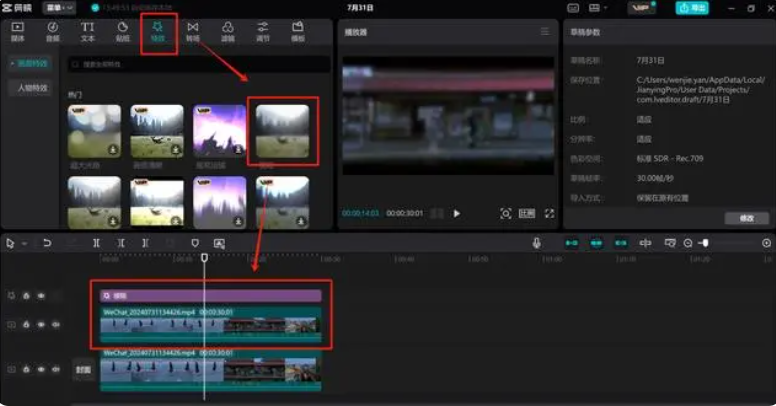Open the 贴纸 sticker tab
776x406 pixels.
click(x=123, y=32)
